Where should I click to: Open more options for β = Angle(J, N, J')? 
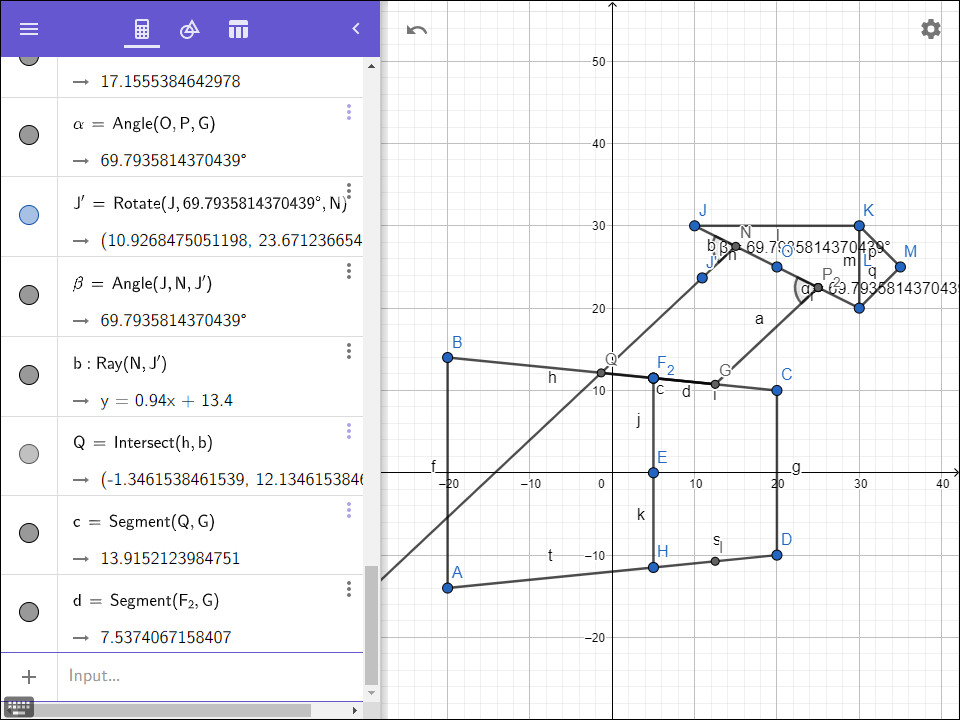349,271
